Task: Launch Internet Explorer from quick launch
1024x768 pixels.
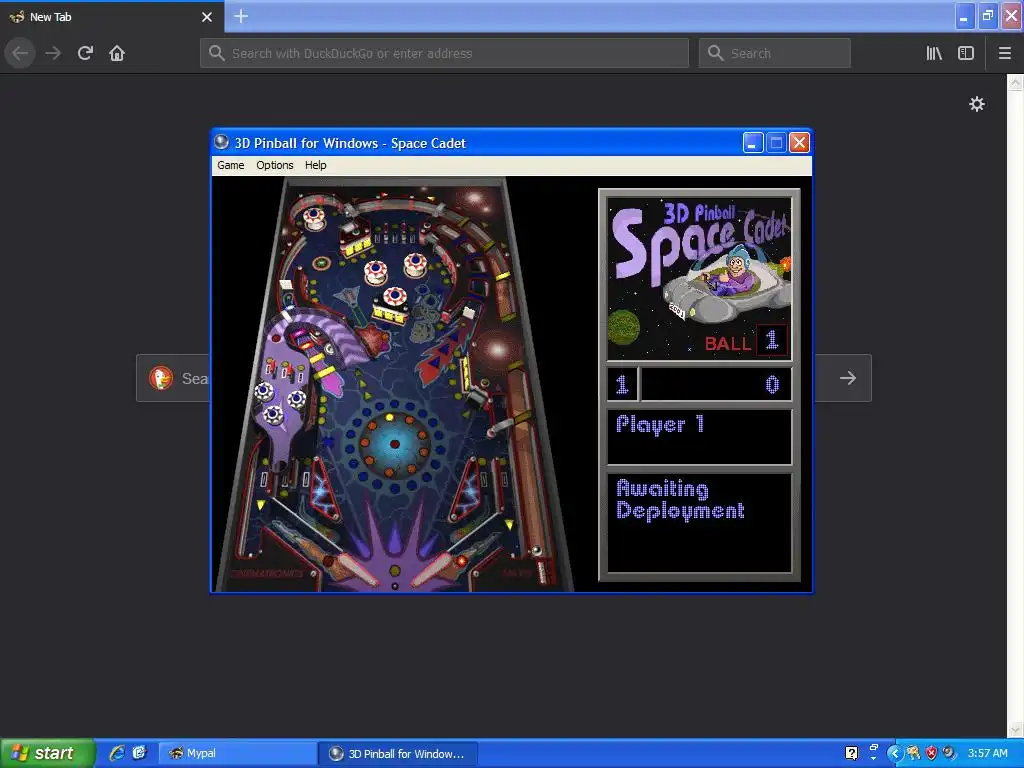Action: point(116,753)
